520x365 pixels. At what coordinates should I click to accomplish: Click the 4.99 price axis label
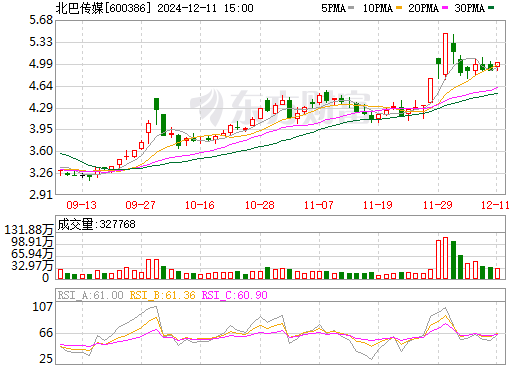(41, 64)
